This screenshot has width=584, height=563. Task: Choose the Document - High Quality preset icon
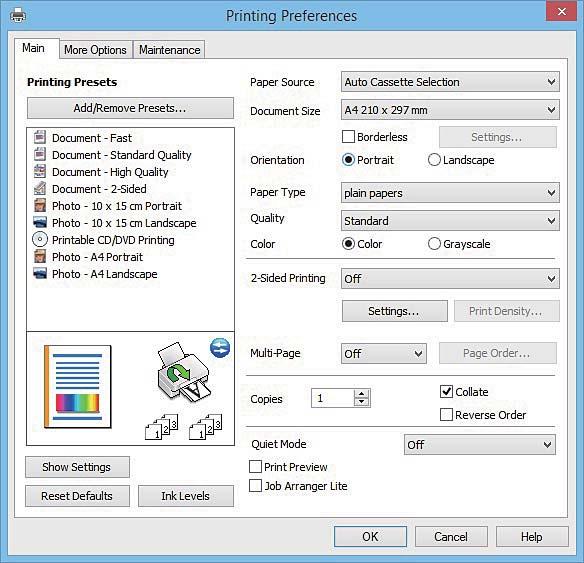pyautogui.click(x=40, y=171)
